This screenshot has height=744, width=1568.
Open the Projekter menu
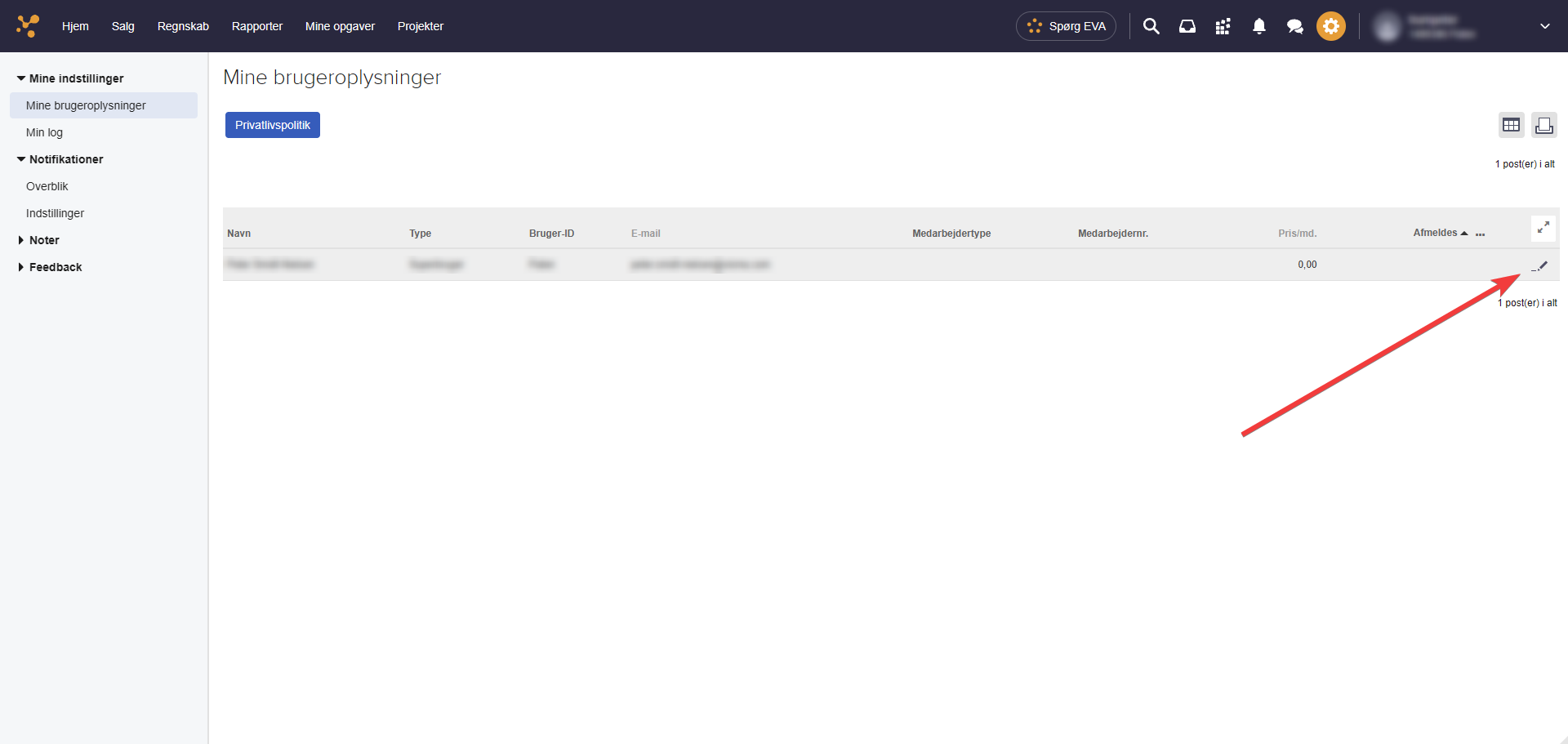(421, 26)
